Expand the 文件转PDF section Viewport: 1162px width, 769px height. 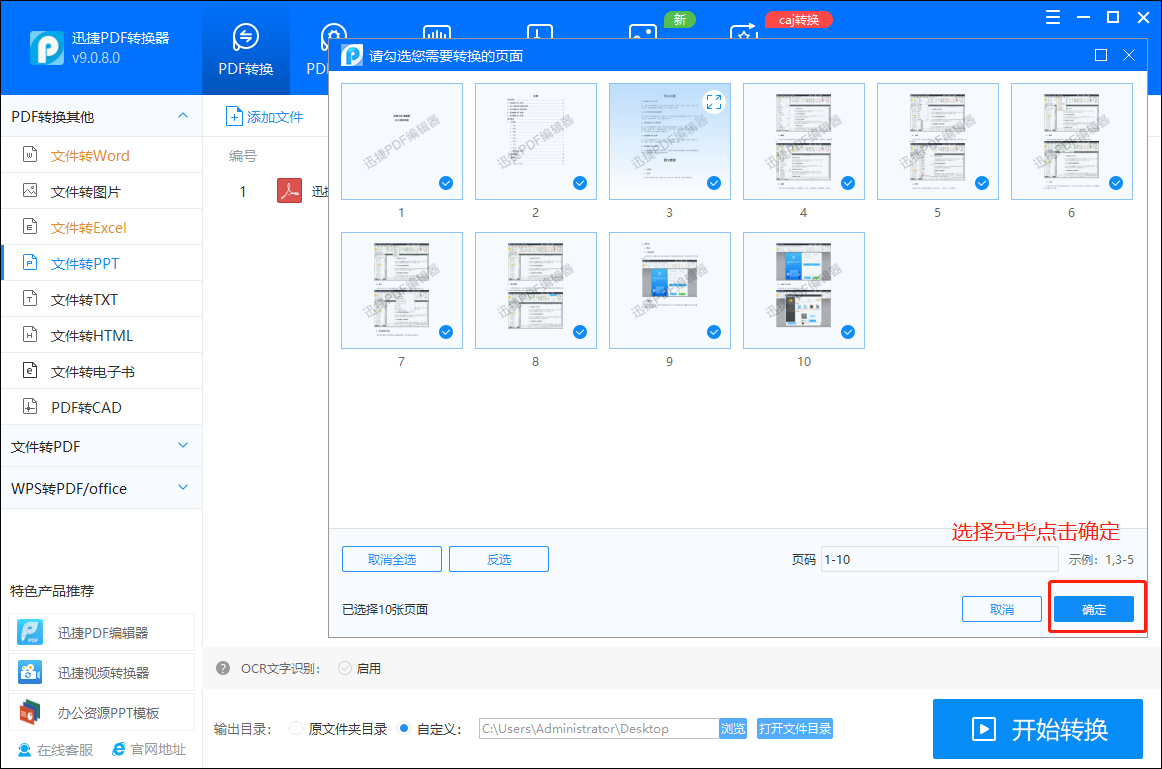click(182, 446)
